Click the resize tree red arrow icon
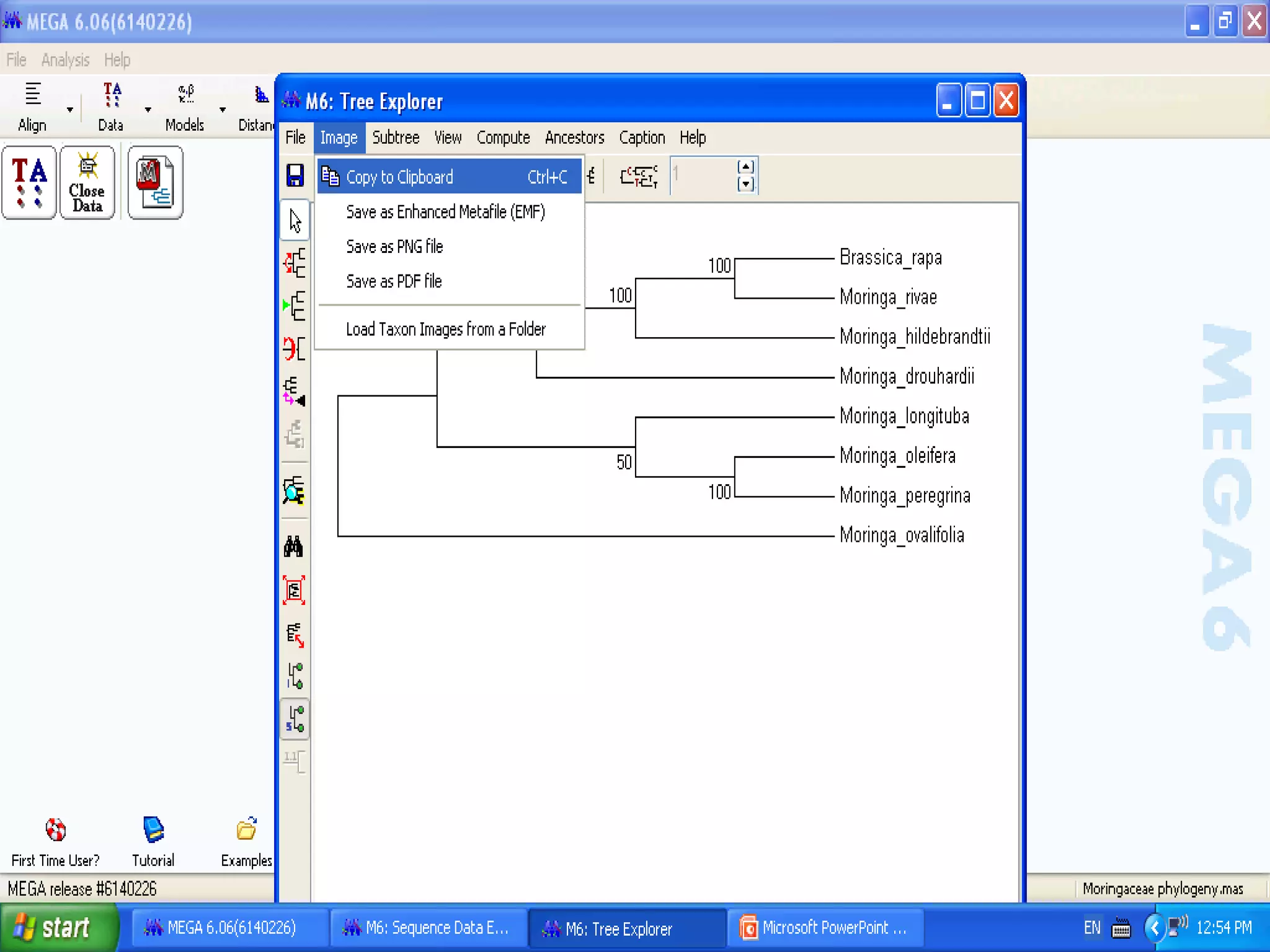 pos(295,635)
